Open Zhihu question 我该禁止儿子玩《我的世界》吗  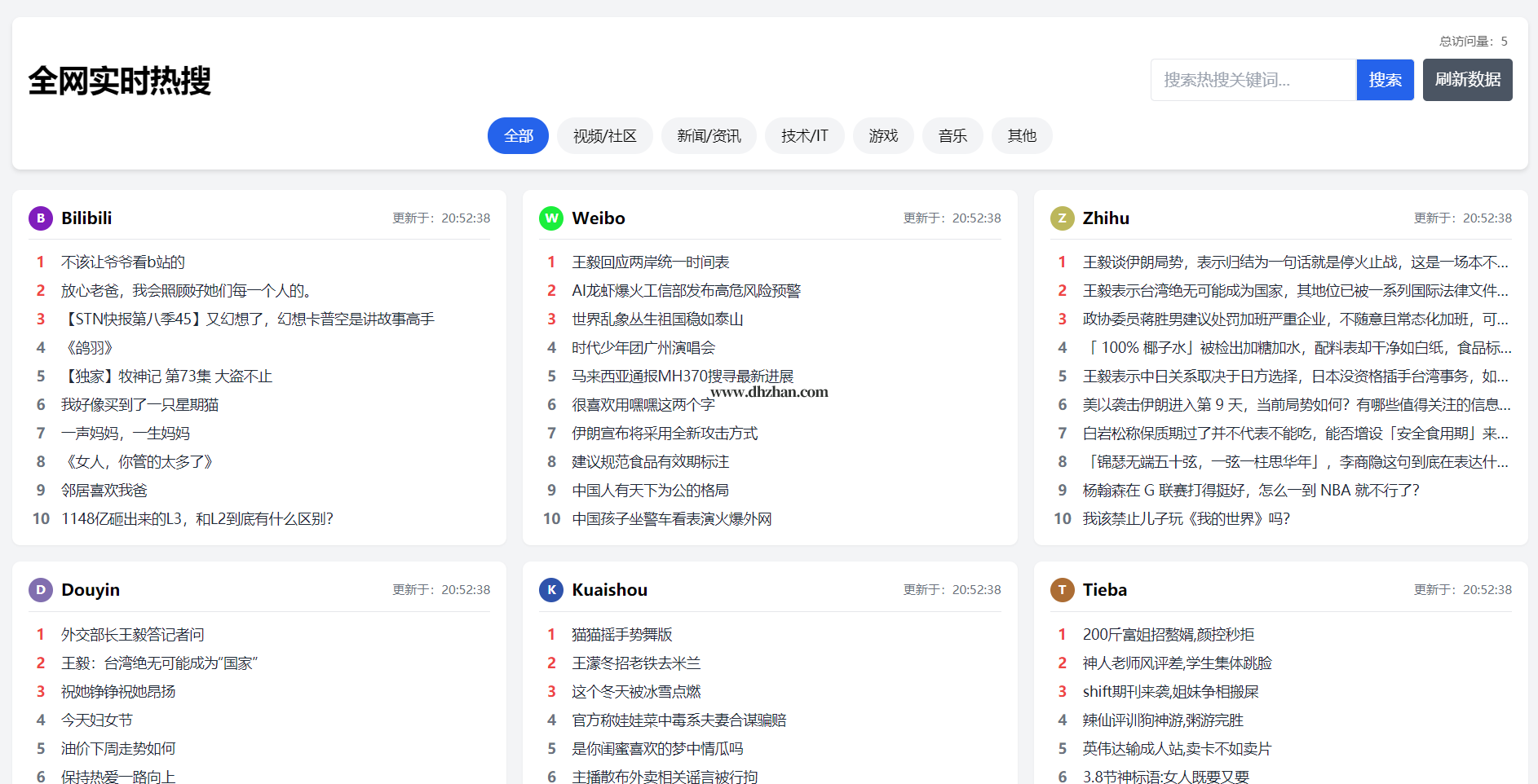(x=1186, y=519)
